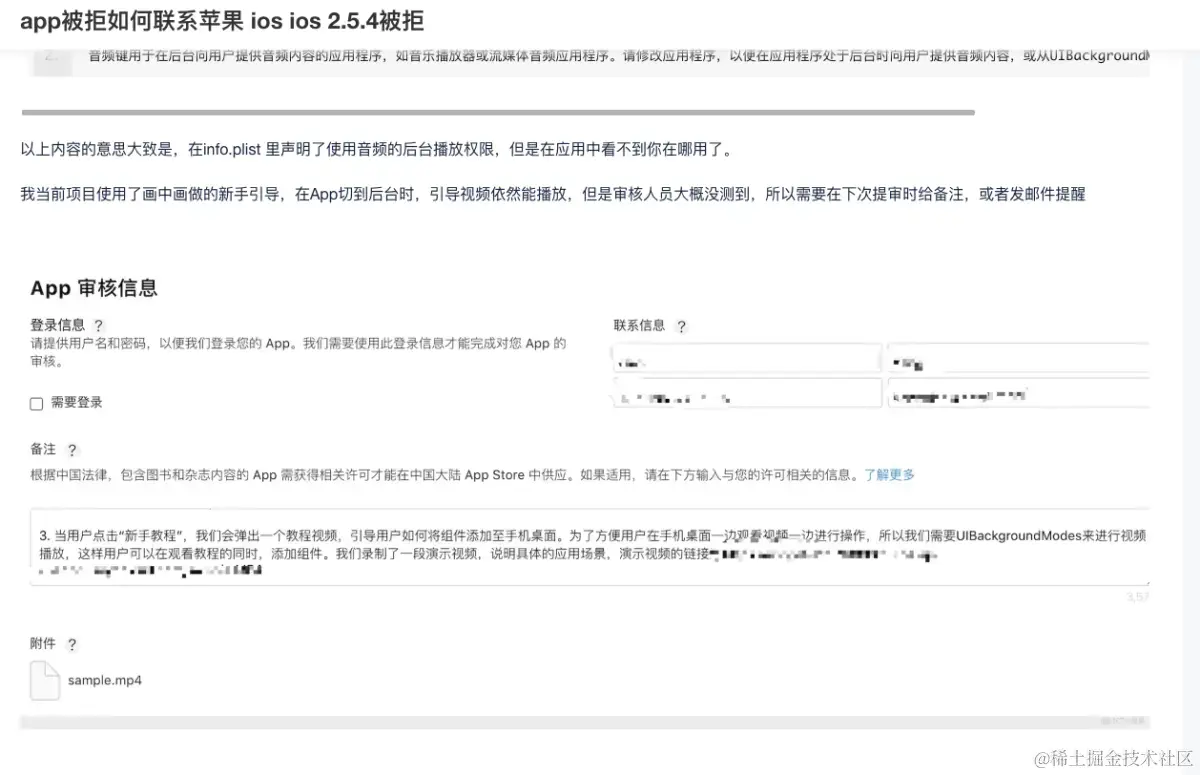The height and width of the screenshot is (775, 1200).
Task: Click paragraph starting 我当前项目使用了画中画
Action: click(x=553, y=194)
